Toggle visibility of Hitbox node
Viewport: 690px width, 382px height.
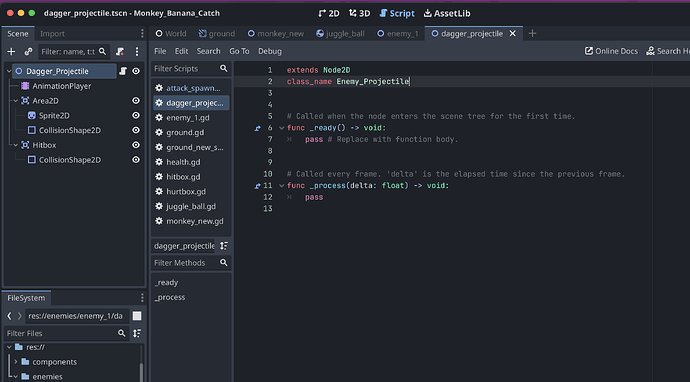(136, 145)
